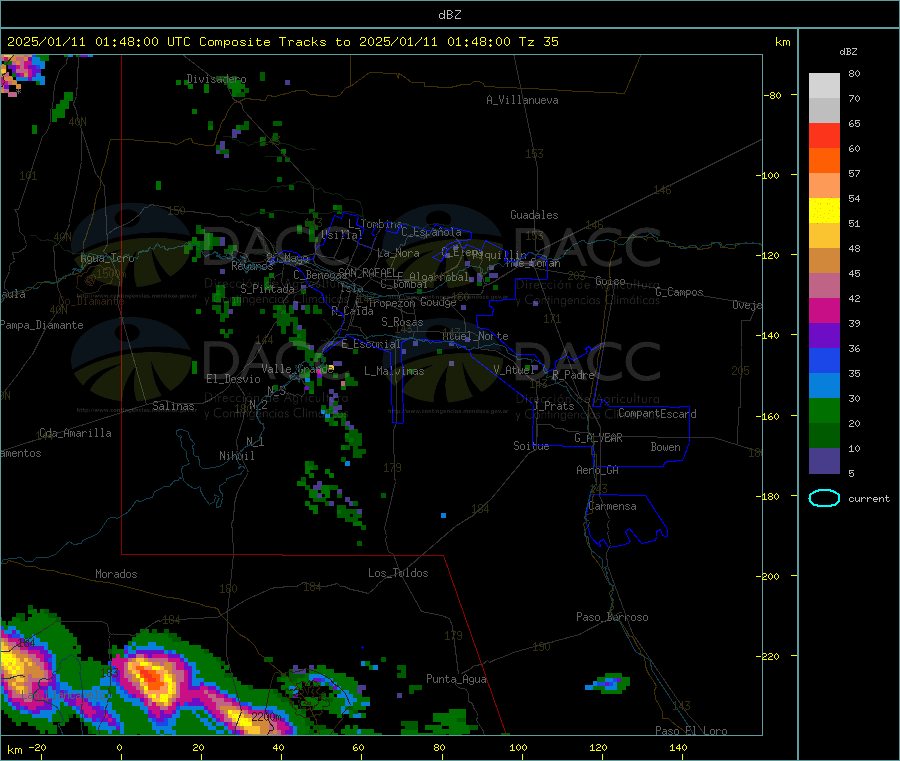Click the 'Tz 35' threshold text
The image size is (900, 761).
point(538,42)
